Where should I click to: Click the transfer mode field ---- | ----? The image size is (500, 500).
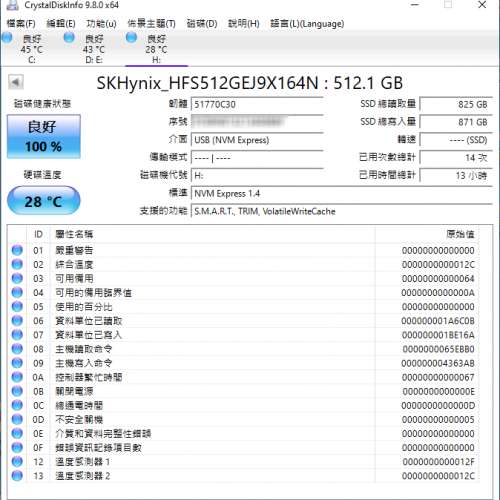click(257, 158)
